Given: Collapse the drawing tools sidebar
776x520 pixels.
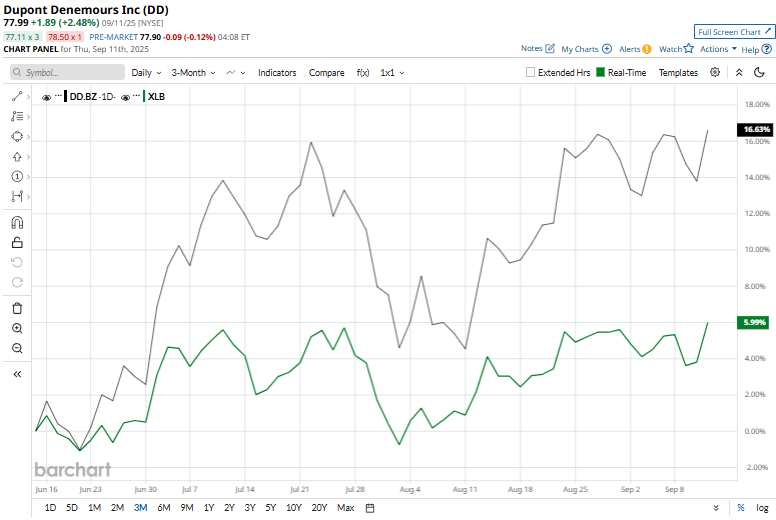Looking at the screenshot, I should pos(17,374).
